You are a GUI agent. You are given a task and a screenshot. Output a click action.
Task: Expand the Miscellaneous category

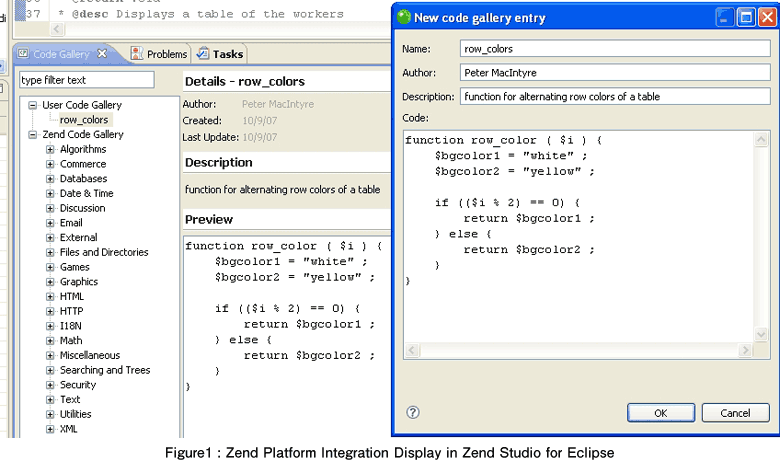pyautogui.click(x=50, y=356)
